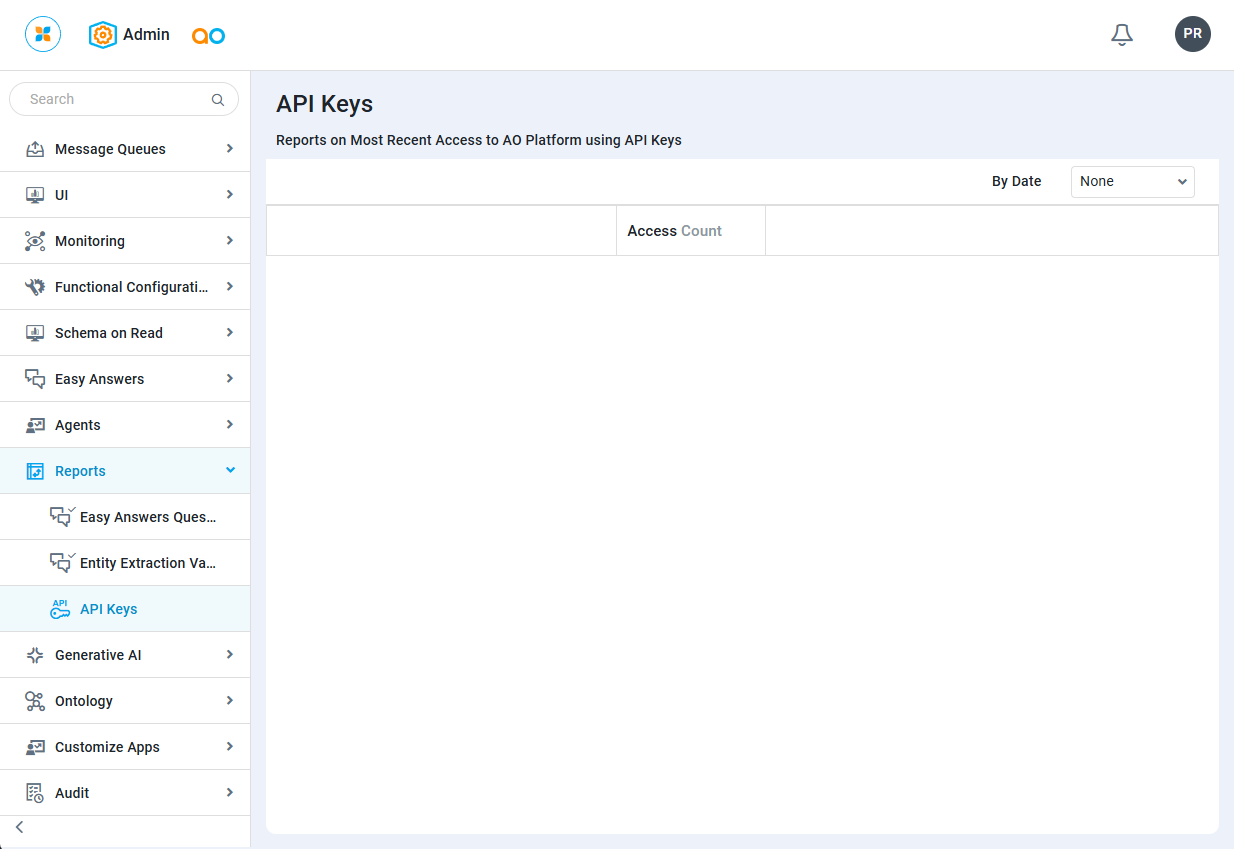The width and height of the screenshot is (1234, 849).
Task: Expand the Audit menu chevron
Action: point(230,793)
